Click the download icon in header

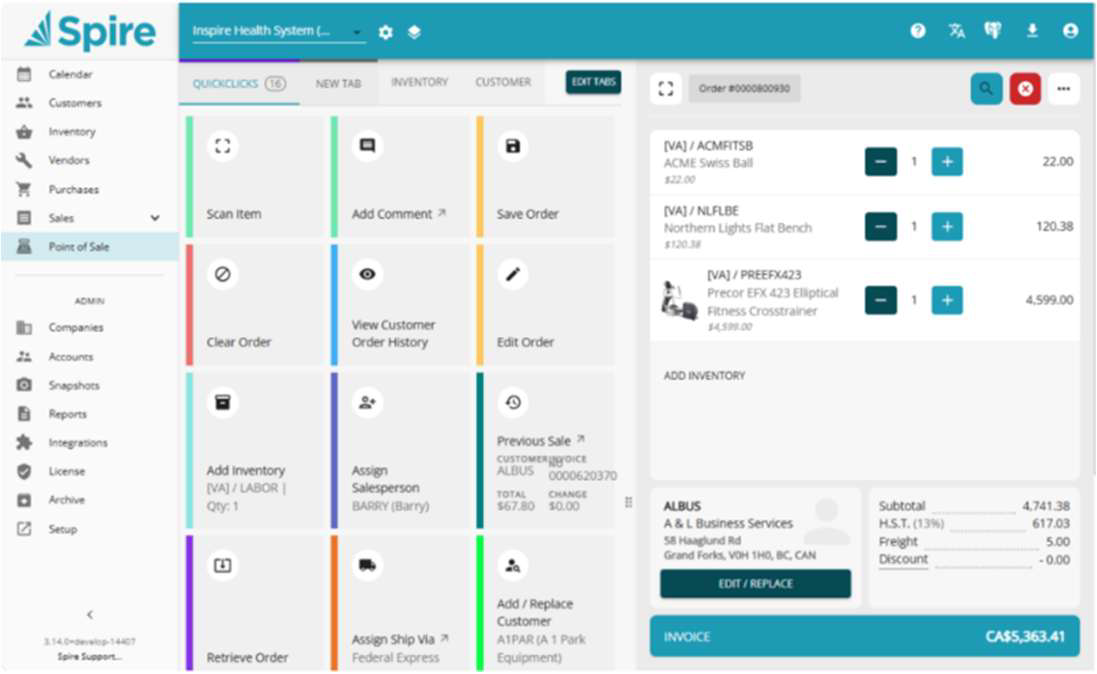(1032, 31)
